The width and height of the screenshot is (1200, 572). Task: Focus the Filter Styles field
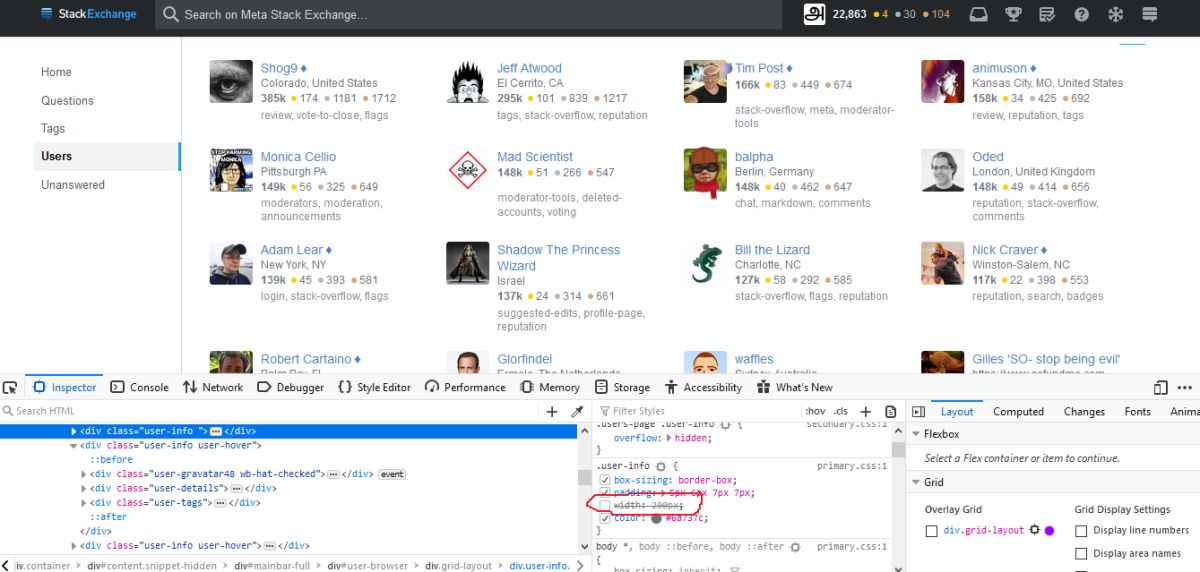pos(700,411)
